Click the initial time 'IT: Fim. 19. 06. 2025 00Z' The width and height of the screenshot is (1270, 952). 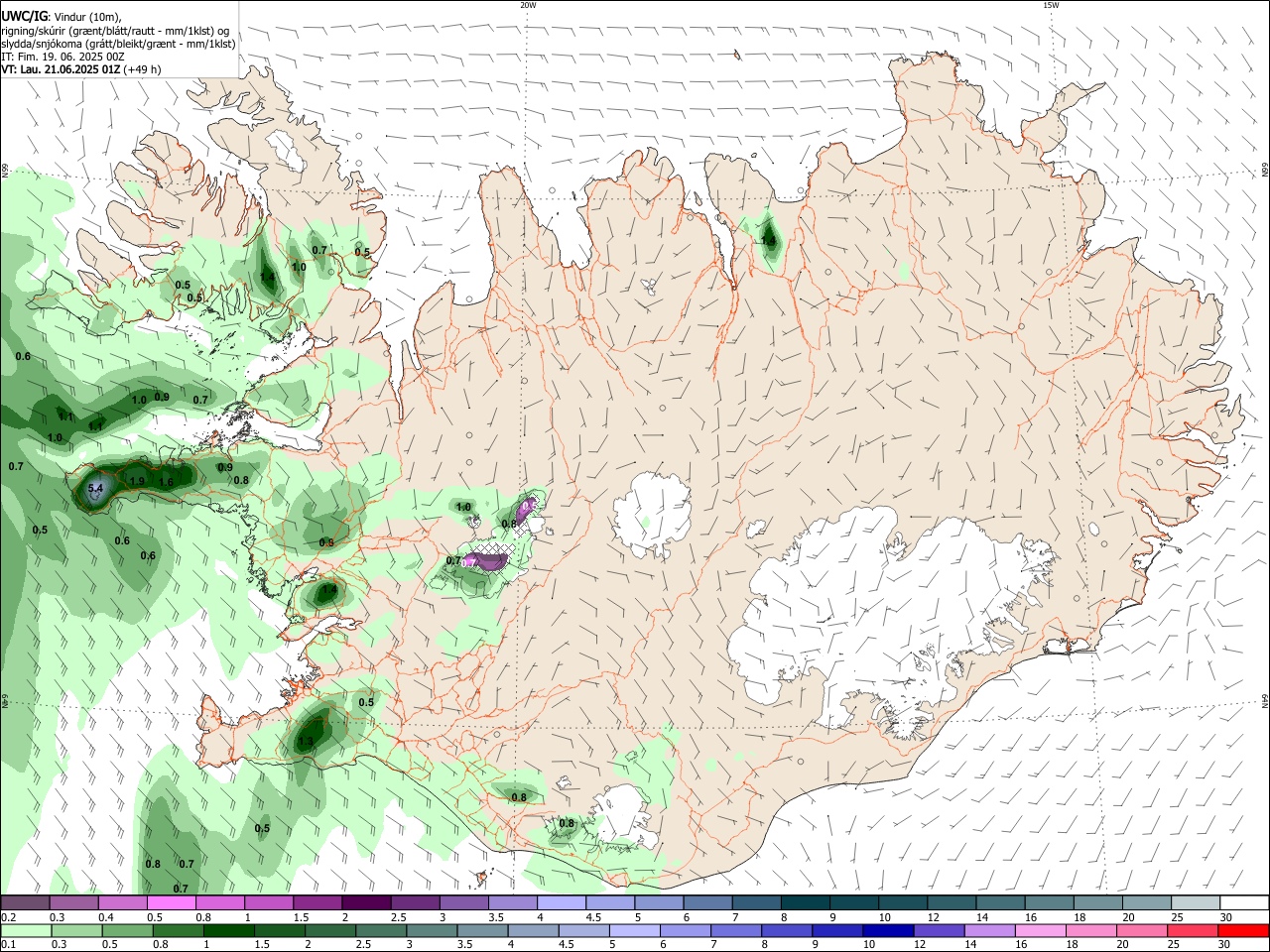[x=63, y=57]
